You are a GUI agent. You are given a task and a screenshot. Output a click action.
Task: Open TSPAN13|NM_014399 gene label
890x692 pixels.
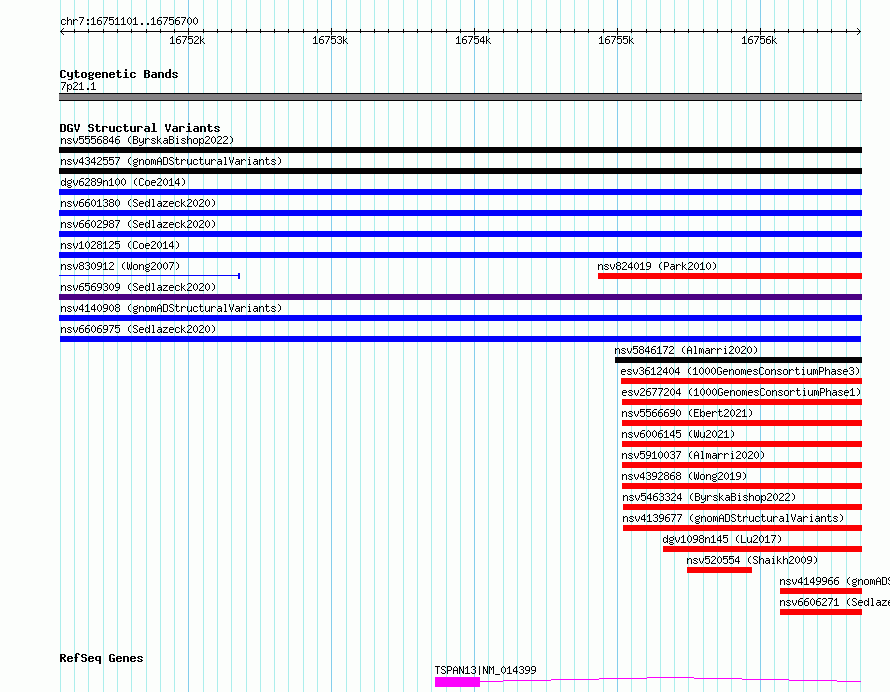coord(485,670)
